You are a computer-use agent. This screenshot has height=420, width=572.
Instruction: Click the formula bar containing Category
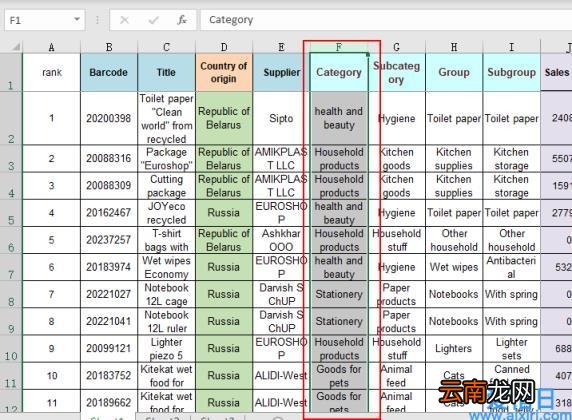pyautogui.click(x=386, y=20)
